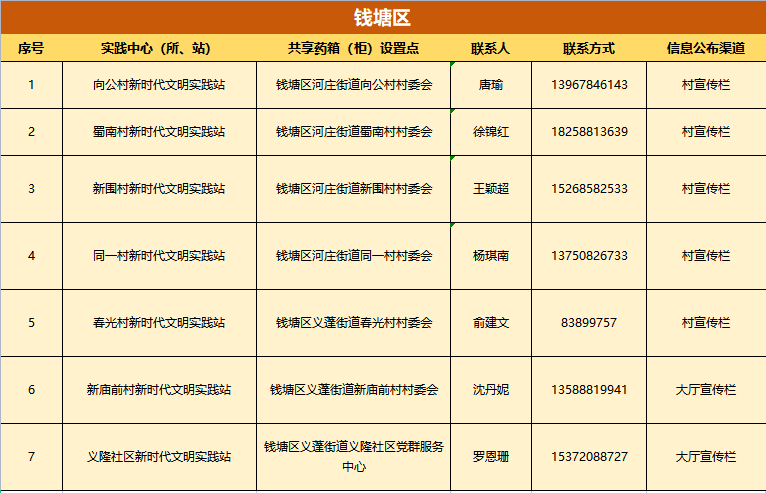
Task: Select cell 蜀南村新时代文明实践站
Action: click(x=159, y=132)
